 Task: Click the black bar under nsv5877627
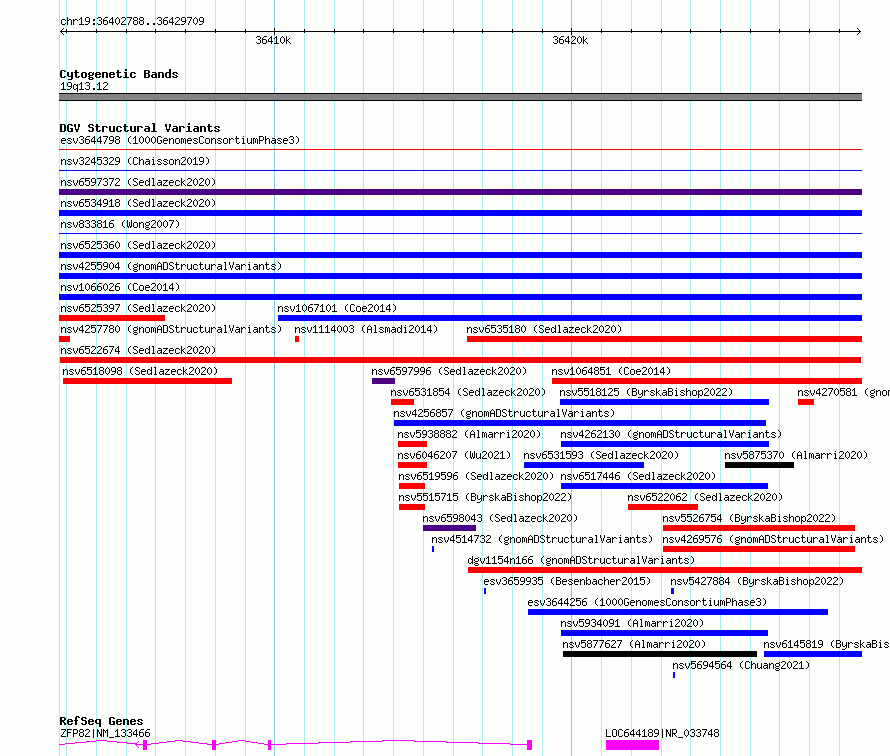tap(660, 654)
